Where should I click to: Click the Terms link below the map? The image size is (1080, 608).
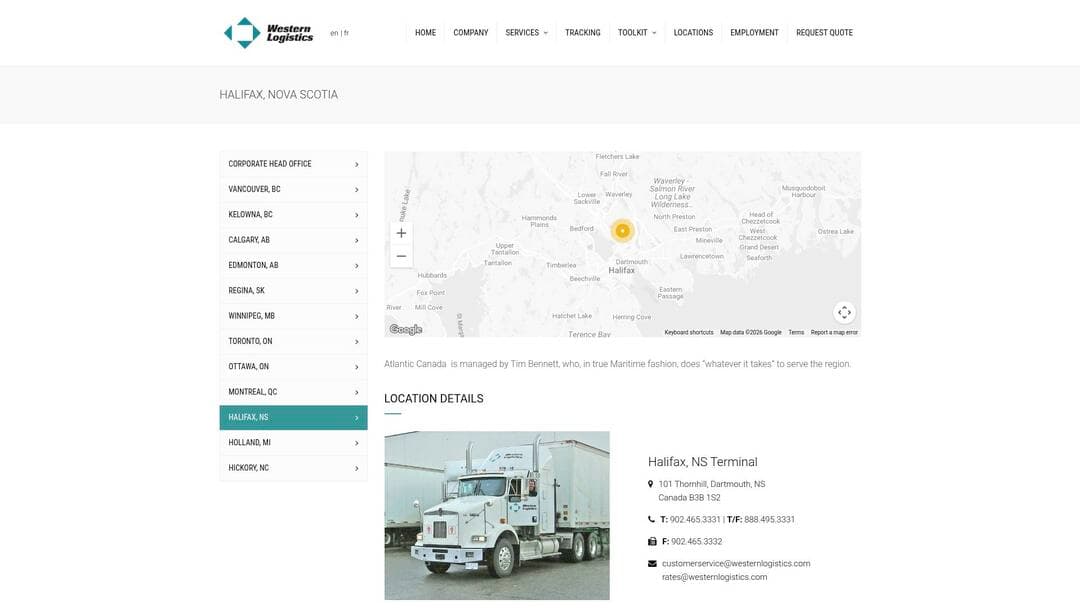click(x=796, y=331)
